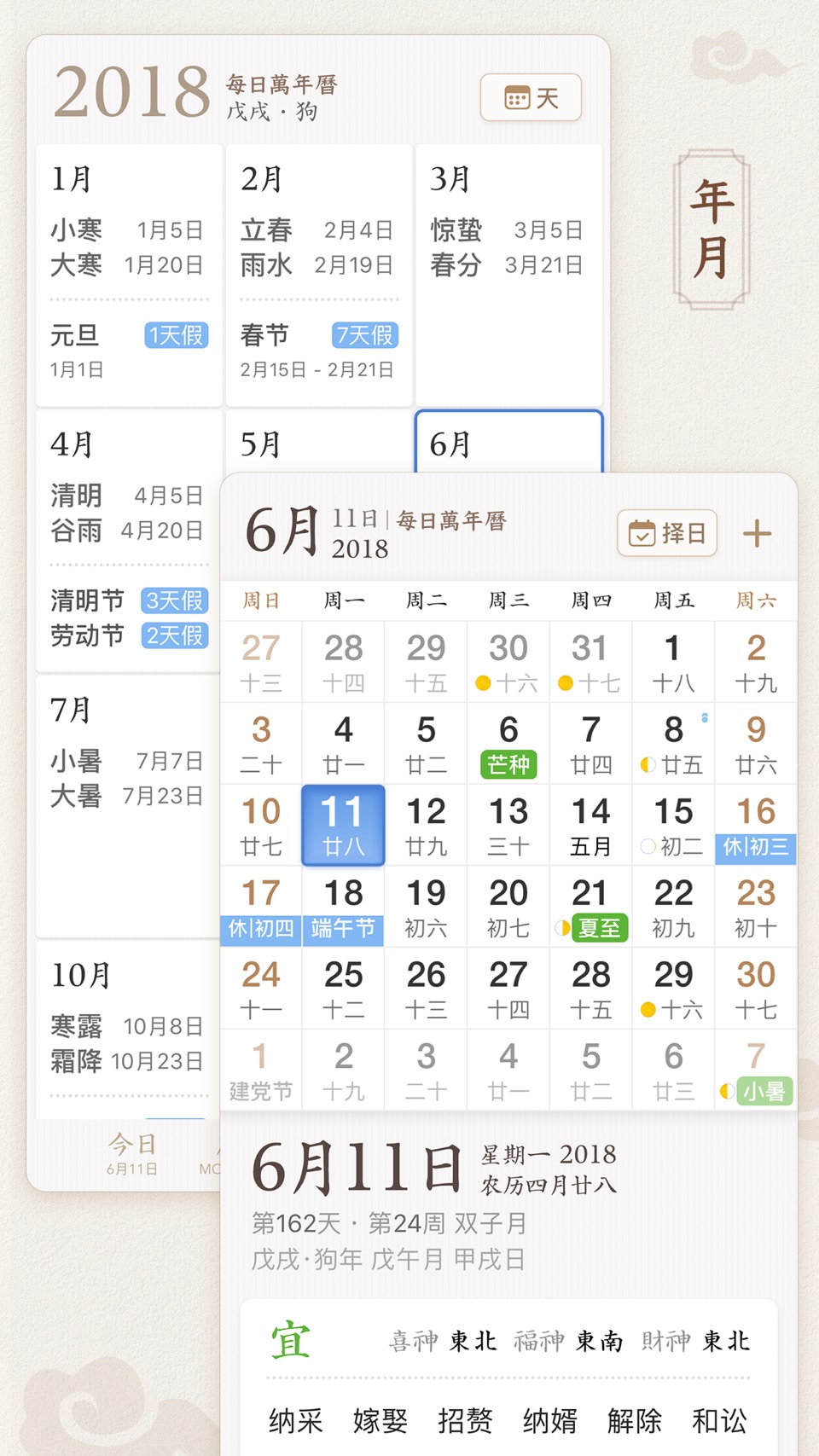Open the 1月 month card
The width and height of the screenshot is (819, 1456).
tap(130, 275)
